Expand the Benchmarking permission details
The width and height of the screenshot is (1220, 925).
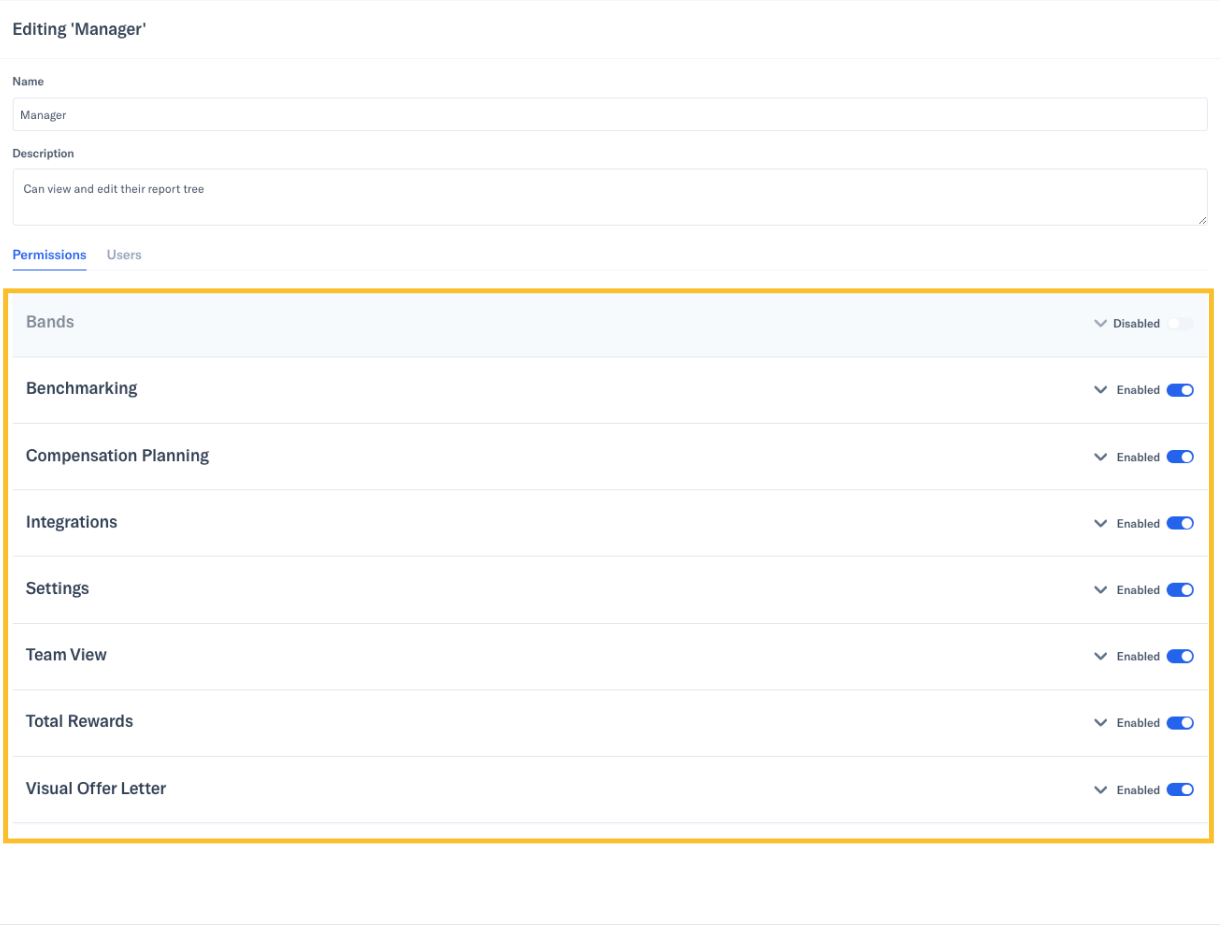1100,390
